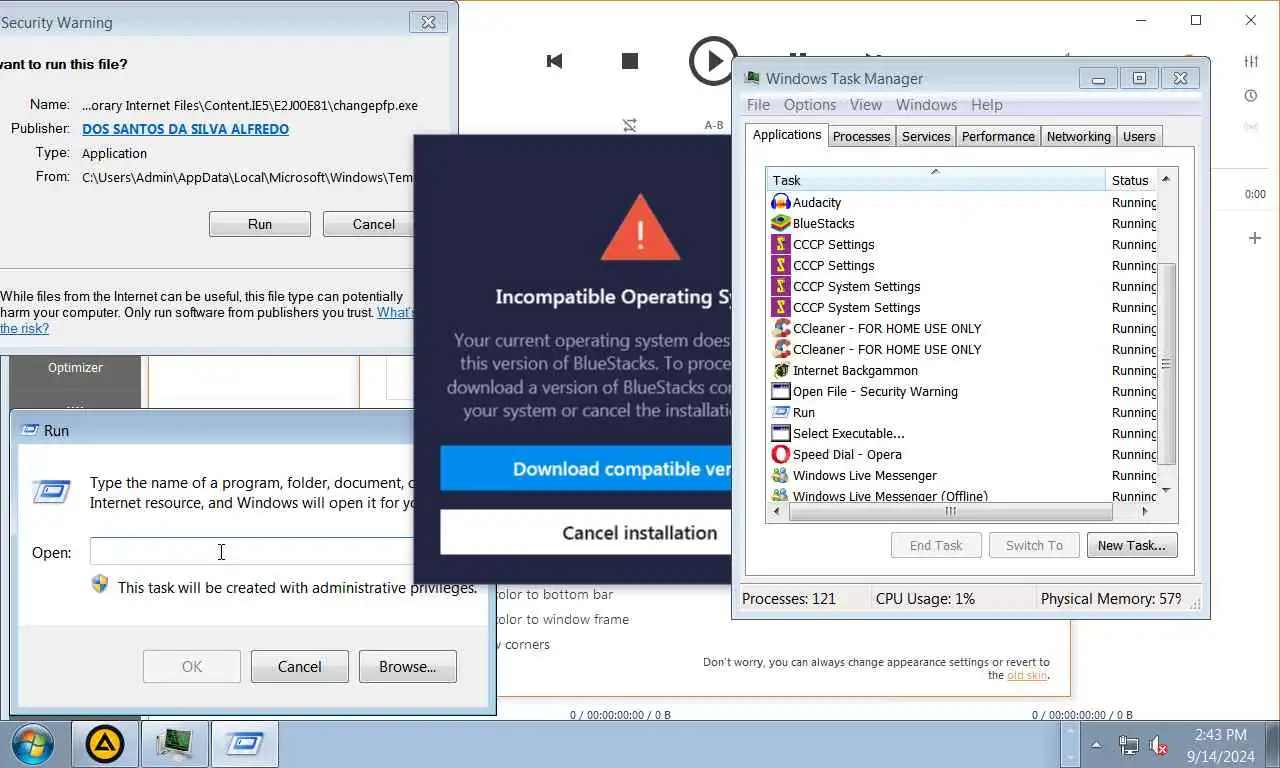Click the Windows Live Messenger task icon

tap(781, 475)
